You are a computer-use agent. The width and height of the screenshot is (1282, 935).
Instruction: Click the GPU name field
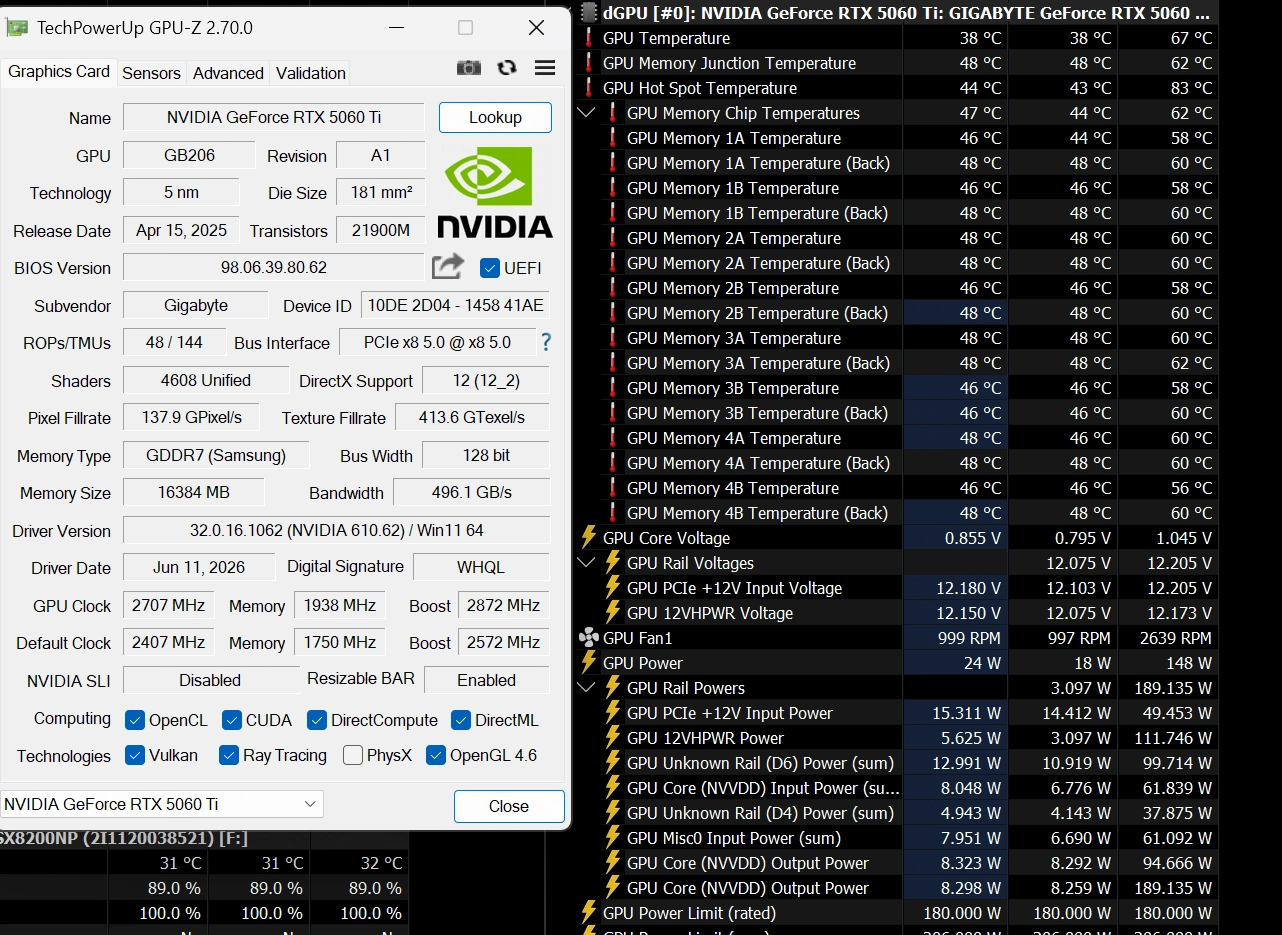[x=274, y=117]
